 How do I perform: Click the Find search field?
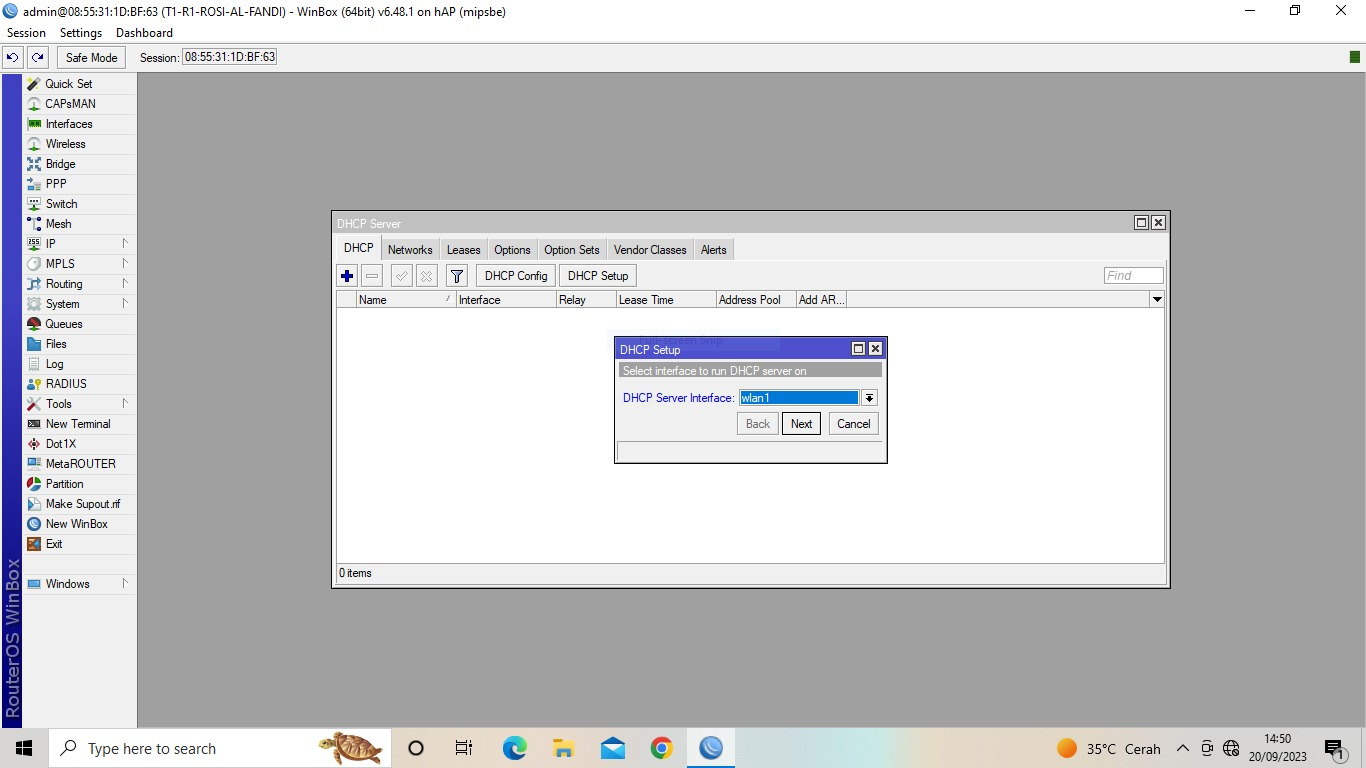[1134, 276]
